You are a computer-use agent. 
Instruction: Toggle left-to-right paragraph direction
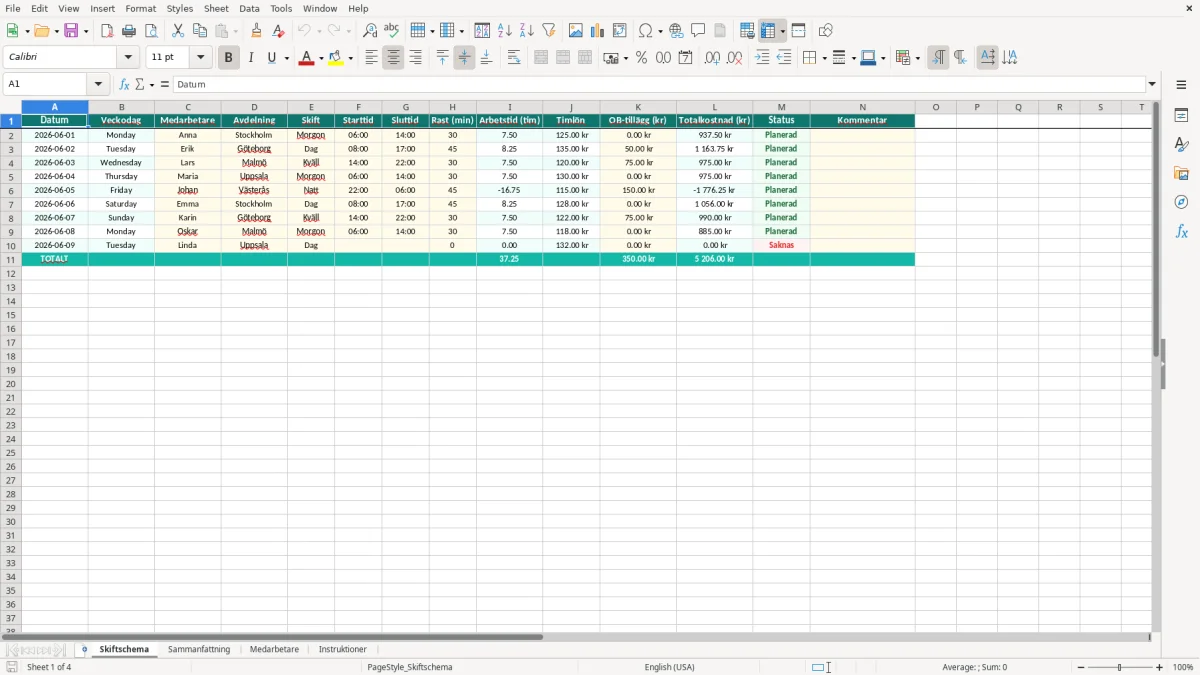938,58
